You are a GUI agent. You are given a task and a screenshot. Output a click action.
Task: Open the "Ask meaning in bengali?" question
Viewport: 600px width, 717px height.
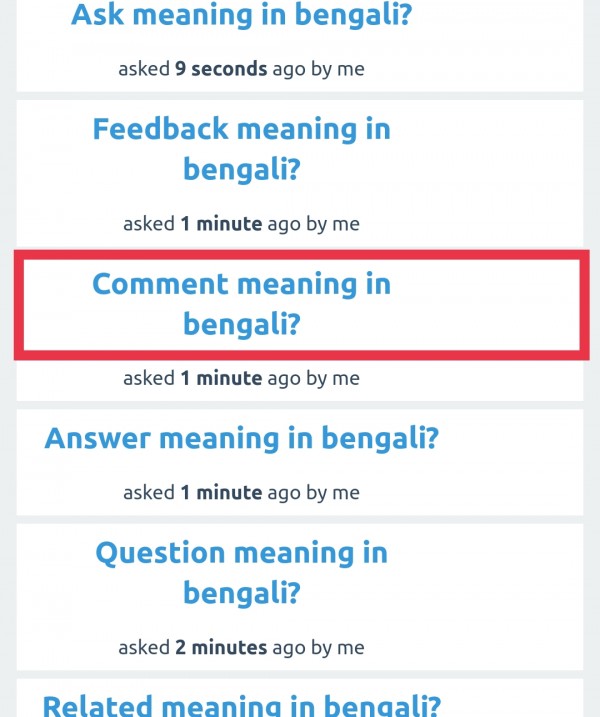(x=241, y=15)
